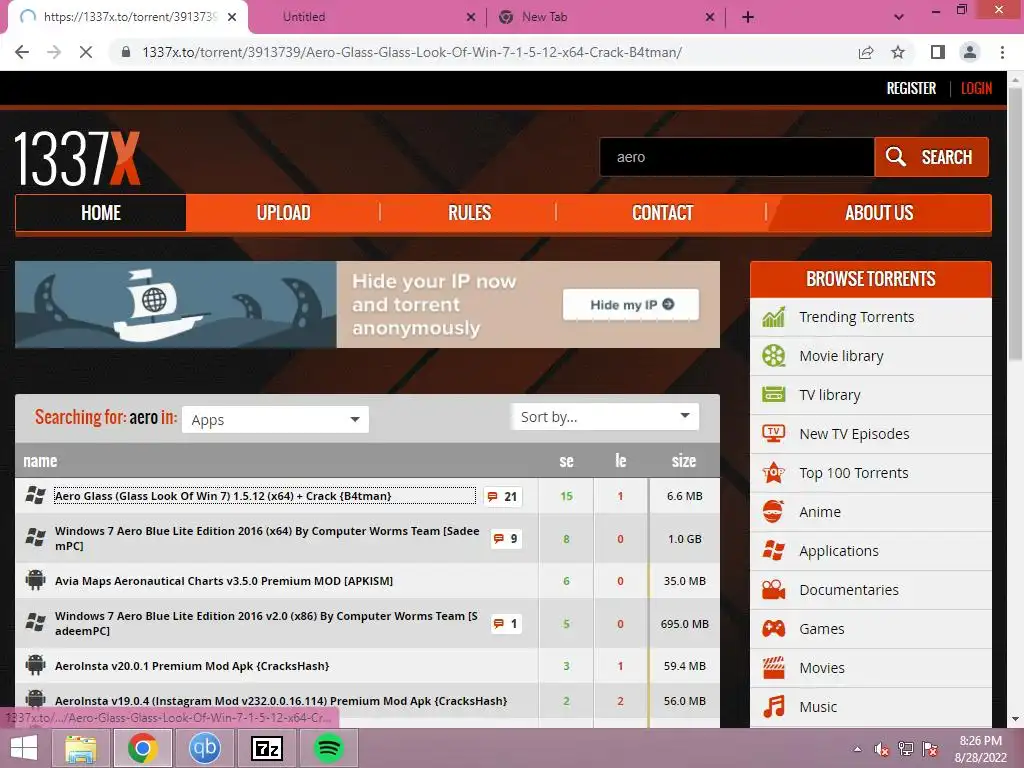This screenshot has width=1024, height=768.
Task: Click the Android icon beside Avia Maps torrent
Action: pyautogui.click(x=35, y=580)
